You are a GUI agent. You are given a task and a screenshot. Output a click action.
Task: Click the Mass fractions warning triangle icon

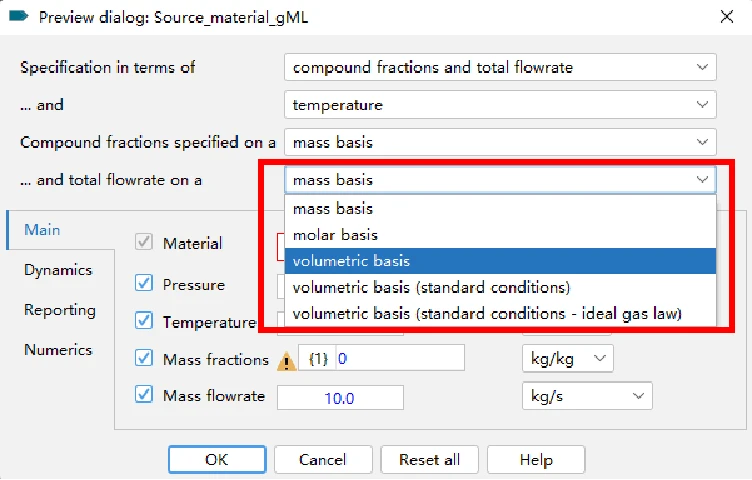(x=286, y=362)
